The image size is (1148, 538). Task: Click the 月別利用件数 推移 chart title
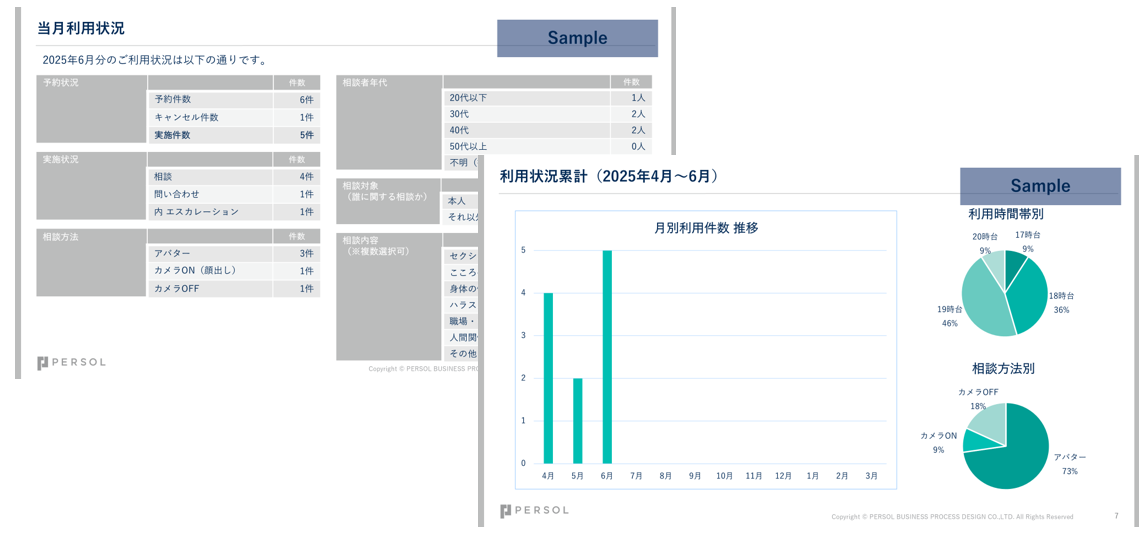(705, 228)
